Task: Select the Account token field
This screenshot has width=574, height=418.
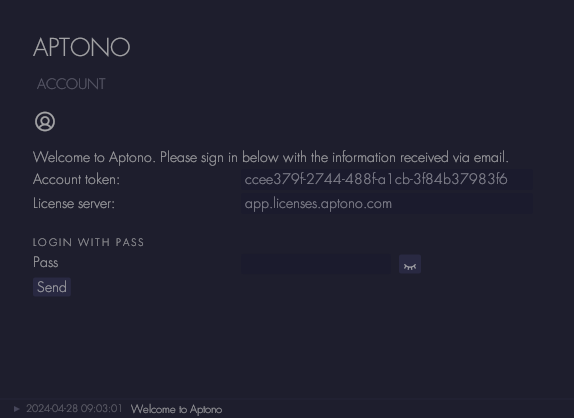Action: (387, 179)
